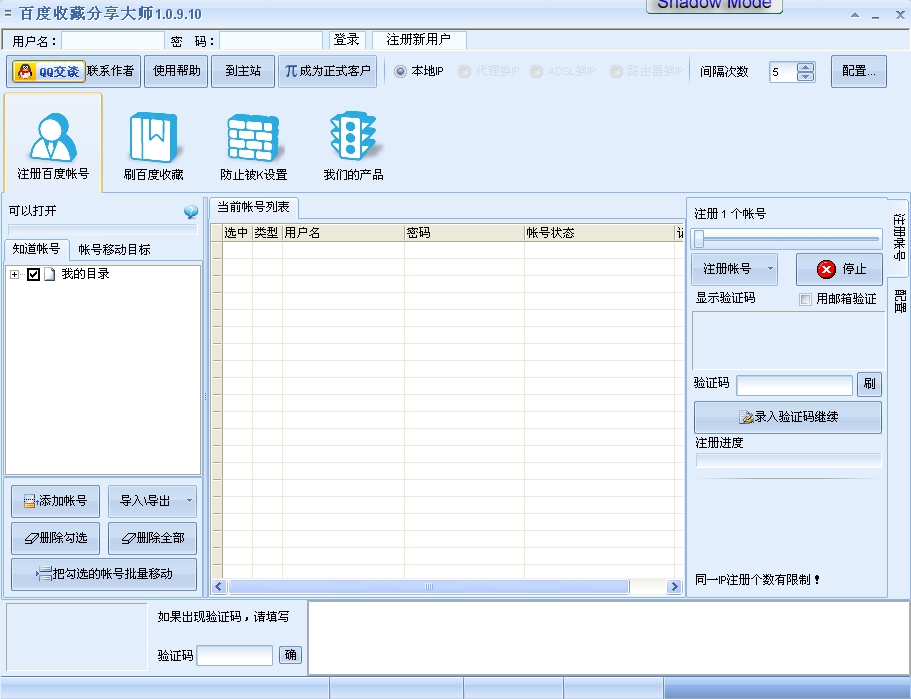Focus the right-panel 验证码 input field
The height and width of the screenshot is (699, 911).
794,385
